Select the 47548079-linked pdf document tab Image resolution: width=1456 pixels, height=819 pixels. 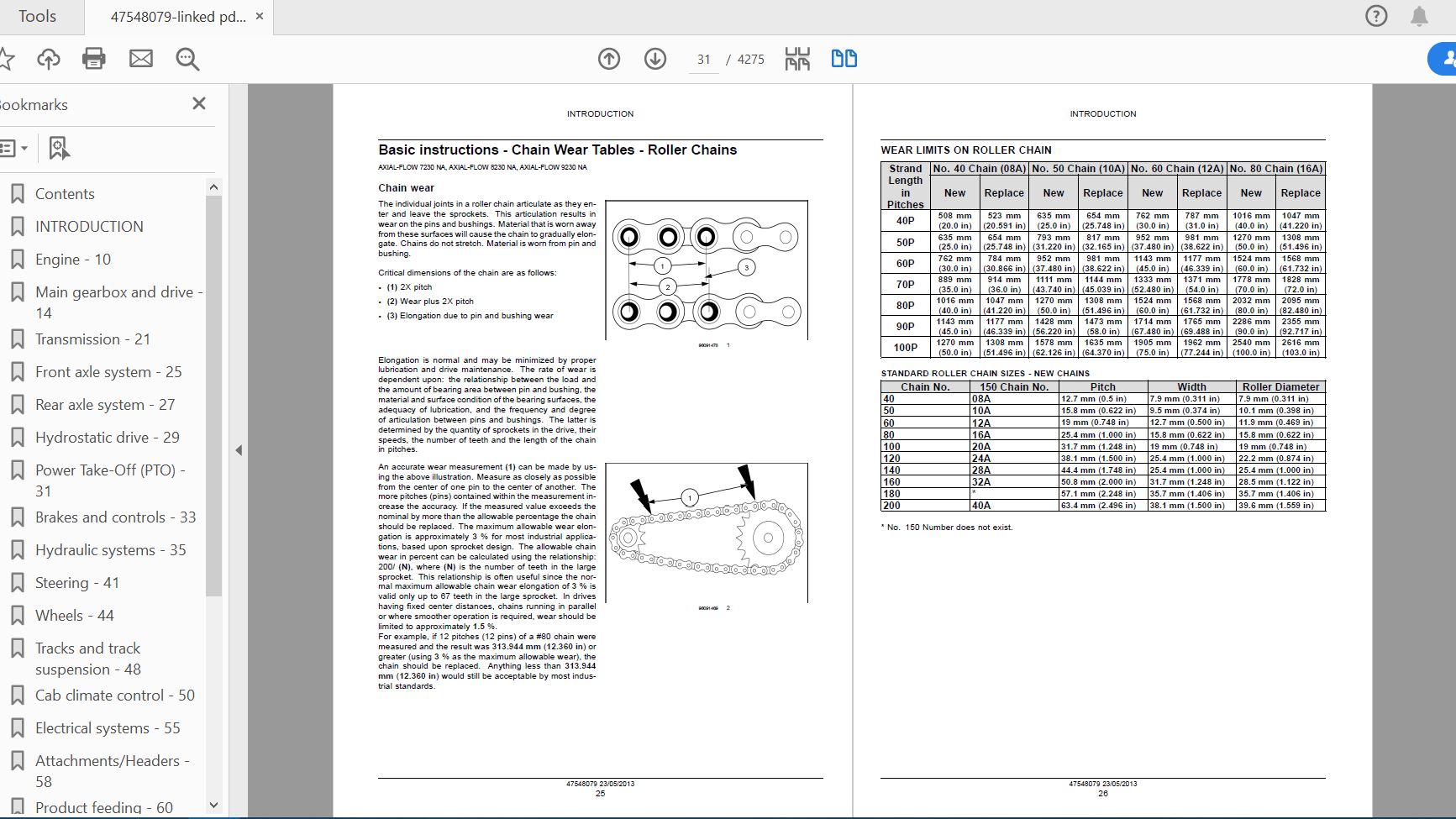(x=178, y=17)
